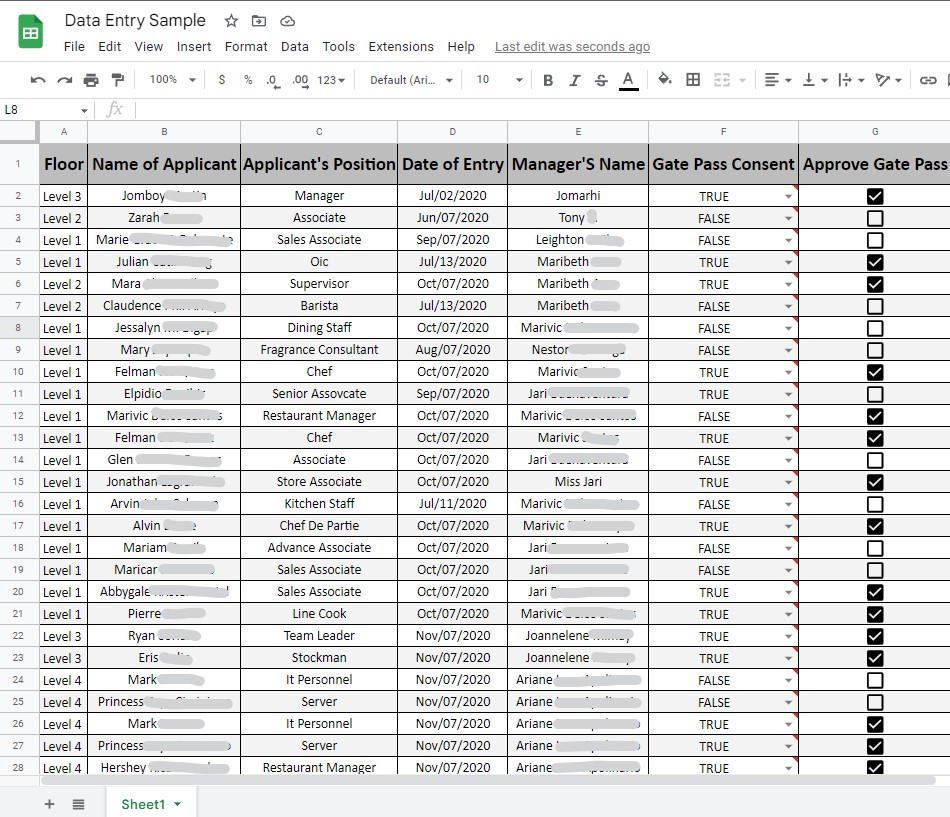950x817 pixels.
Task: Click the Undo arrow icon
Action: (x=38, y=80)
